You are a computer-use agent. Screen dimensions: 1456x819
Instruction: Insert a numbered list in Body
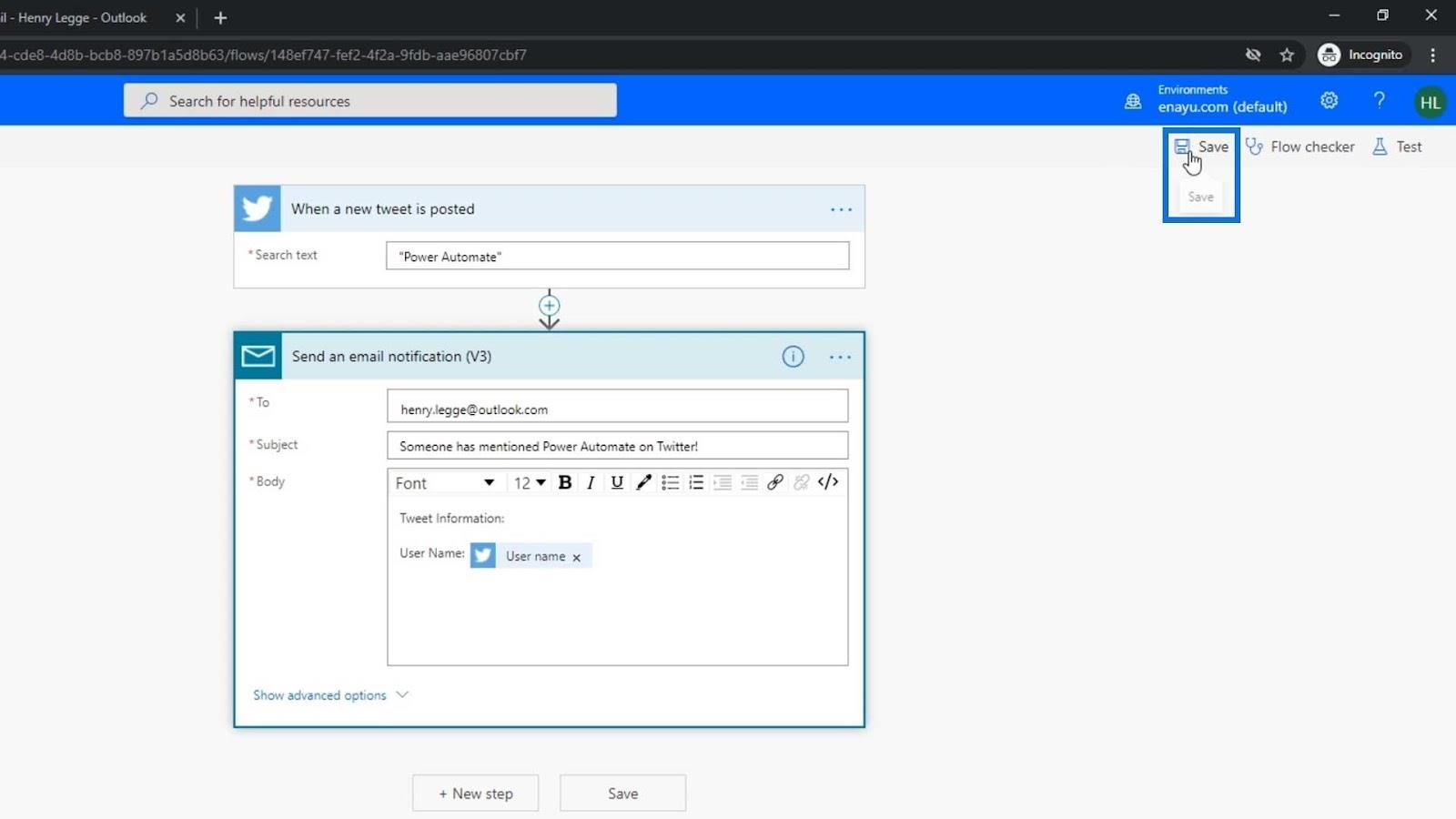tap(696, 482)
